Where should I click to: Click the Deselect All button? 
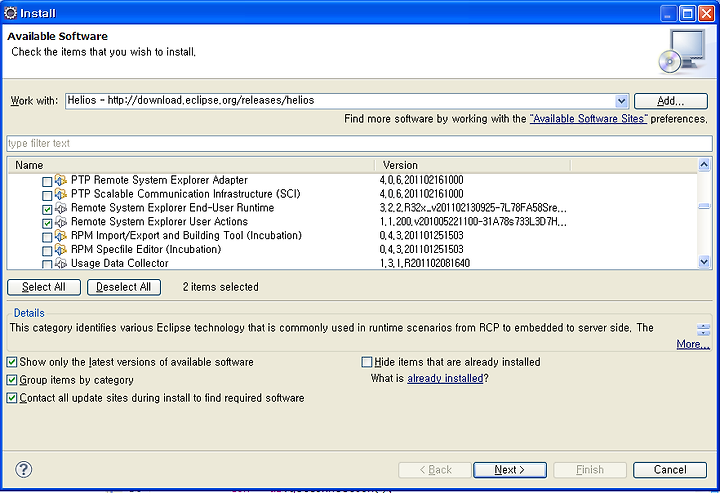pyautogui.click(x=124, y=287)
